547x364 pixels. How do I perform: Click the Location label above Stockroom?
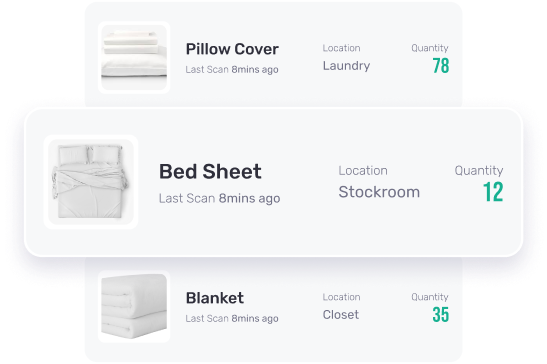click(363, 171)
